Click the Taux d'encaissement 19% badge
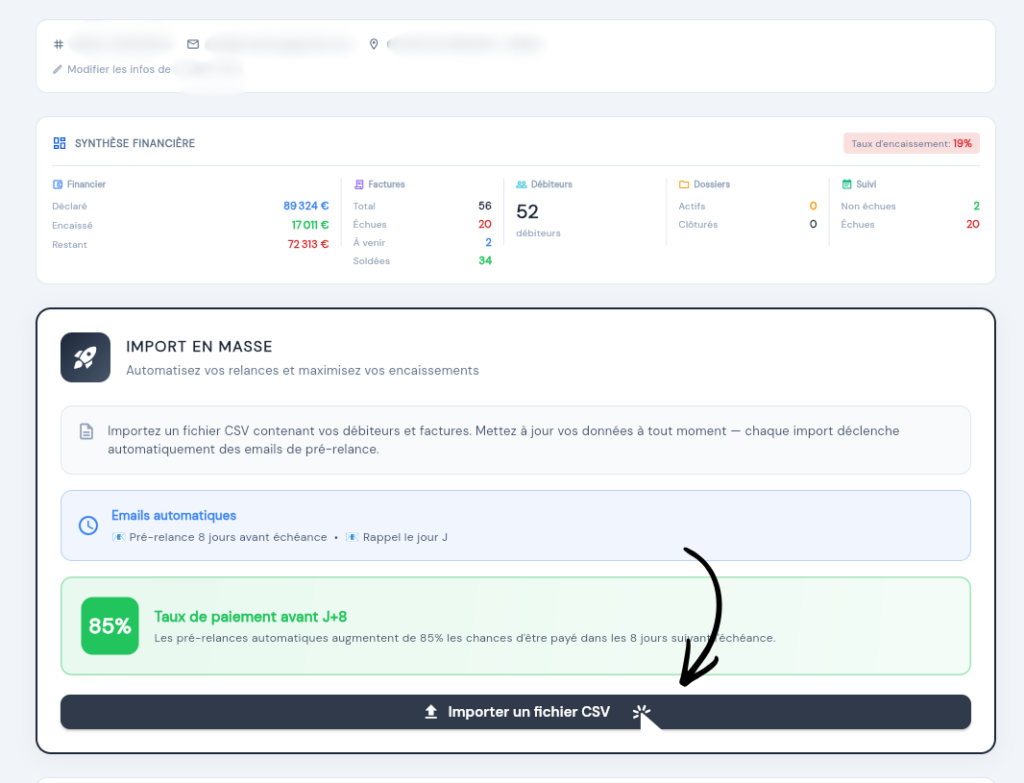The height and width of the screenshot is (783, 1024). point(911,144)
